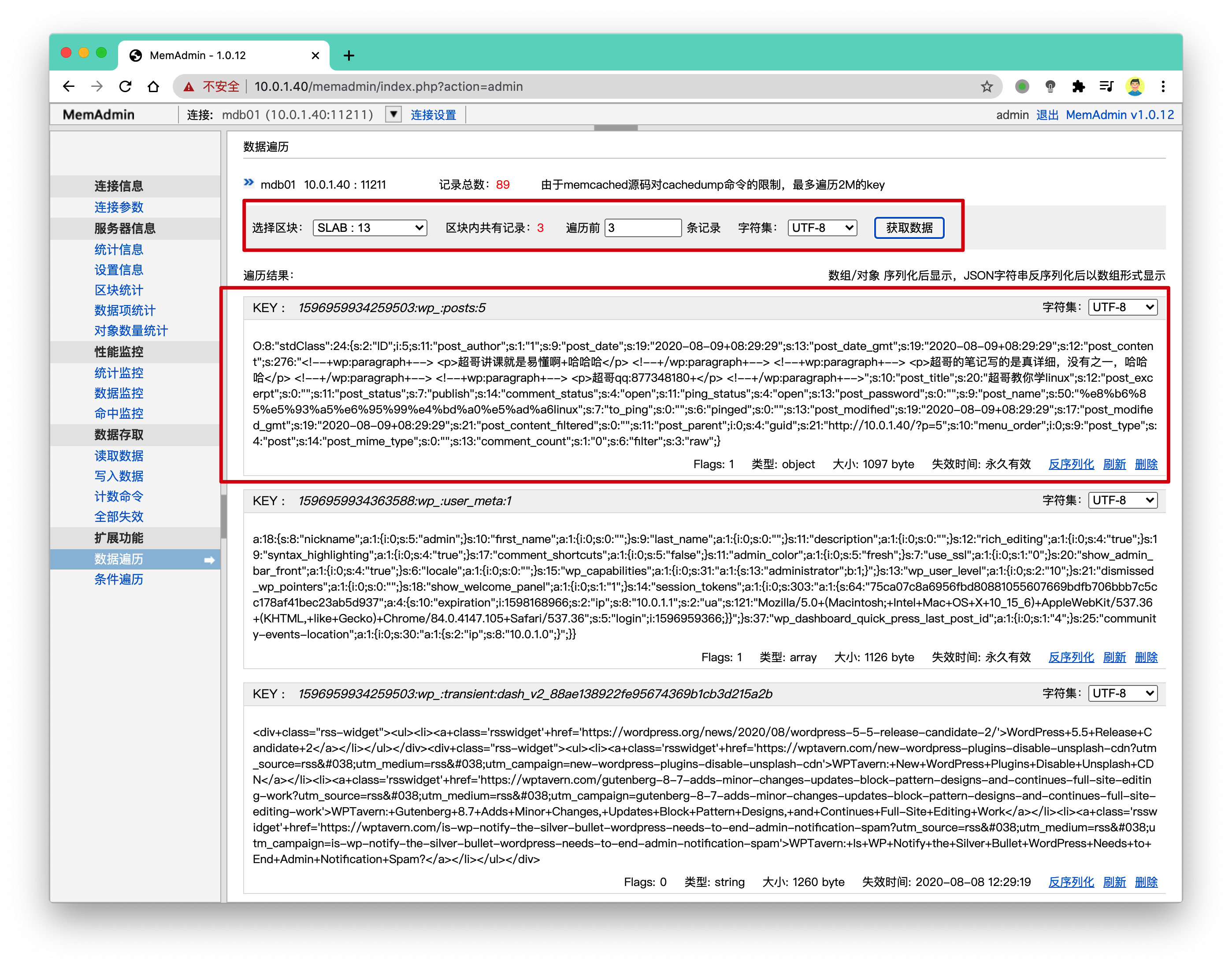Open 条件遍历 in the sidebar
This screenshot has width=1232, height=968.
coord(119,579)
